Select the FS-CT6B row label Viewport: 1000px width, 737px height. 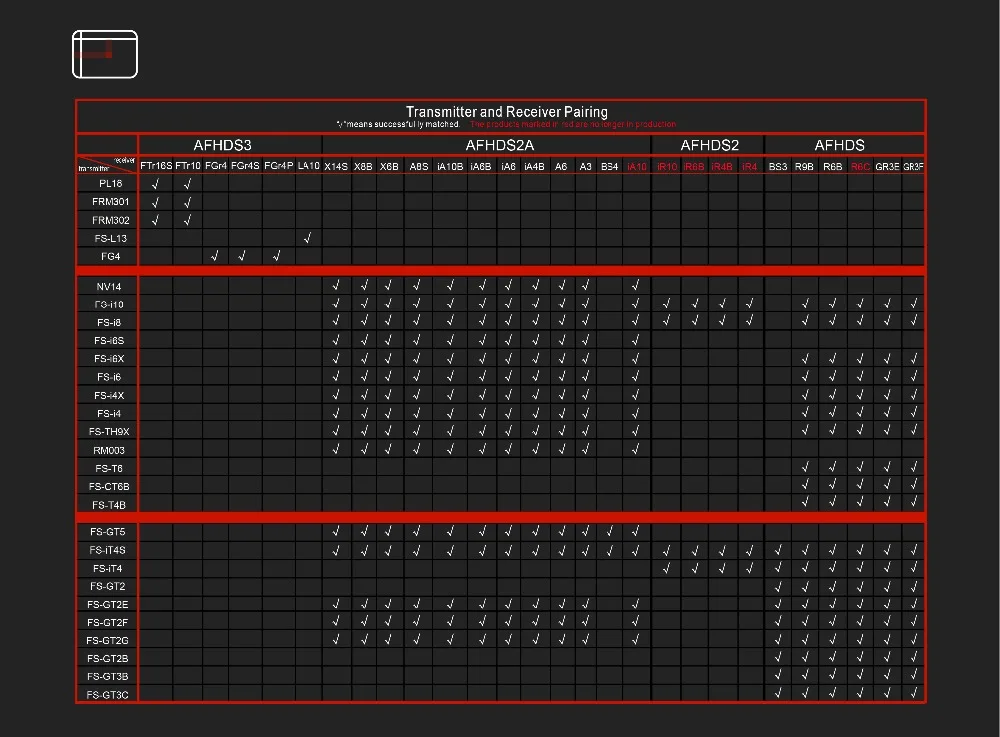point(108,486)
